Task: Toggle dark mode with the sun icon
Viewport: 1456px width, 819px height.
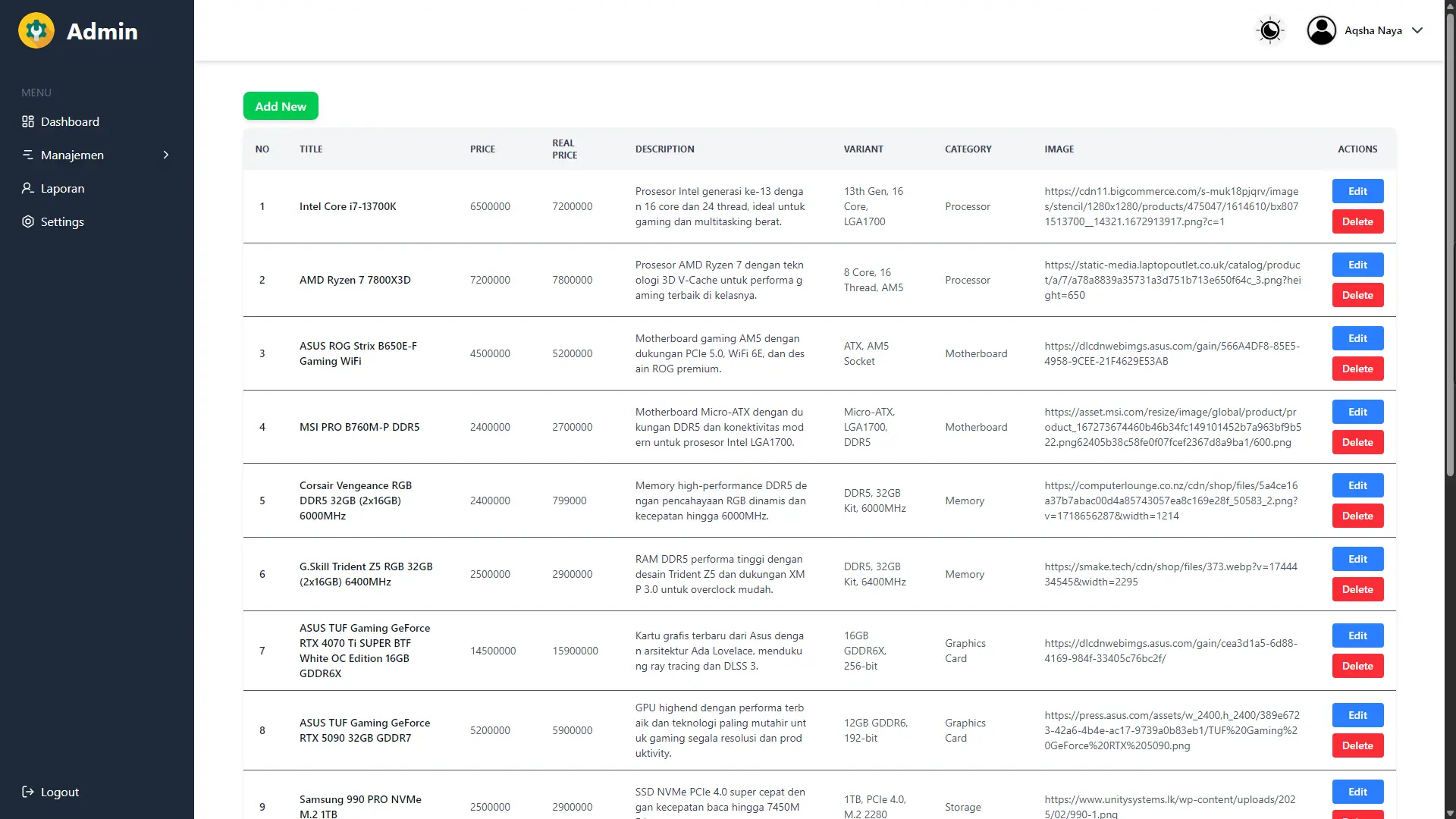Action: click(1270, 30)
